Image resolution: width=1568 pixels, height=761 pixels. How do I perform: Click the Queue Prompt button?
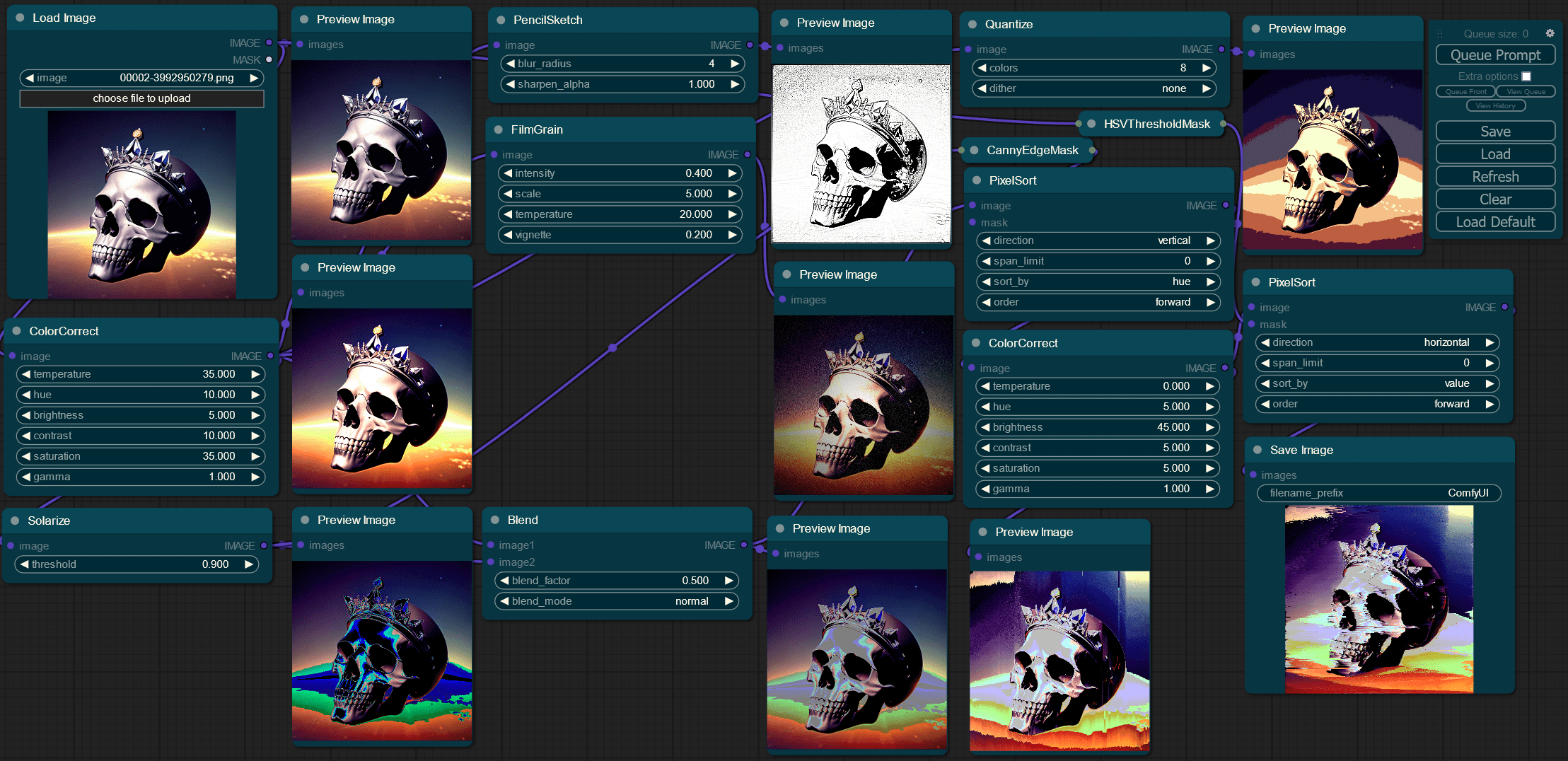[1495, 55]
